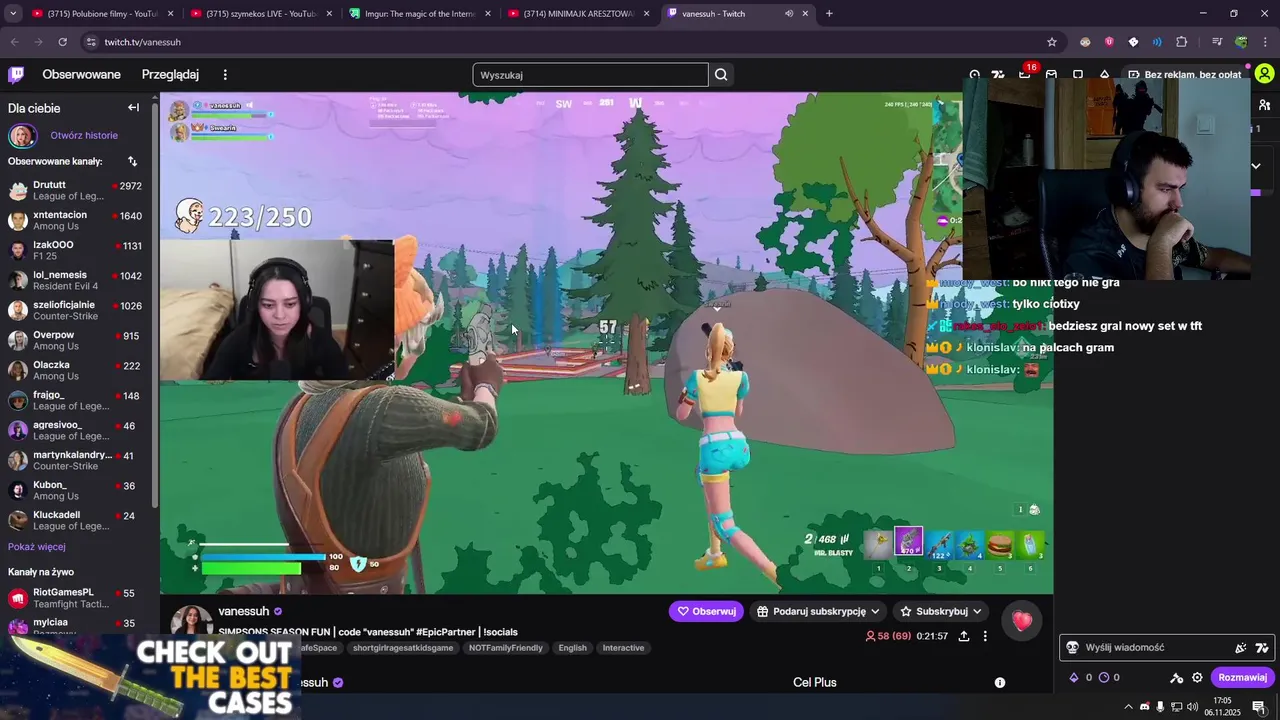Open the whispers envelope icon
This screenshot has width=1280, height=720.
tap(1051, 75)
